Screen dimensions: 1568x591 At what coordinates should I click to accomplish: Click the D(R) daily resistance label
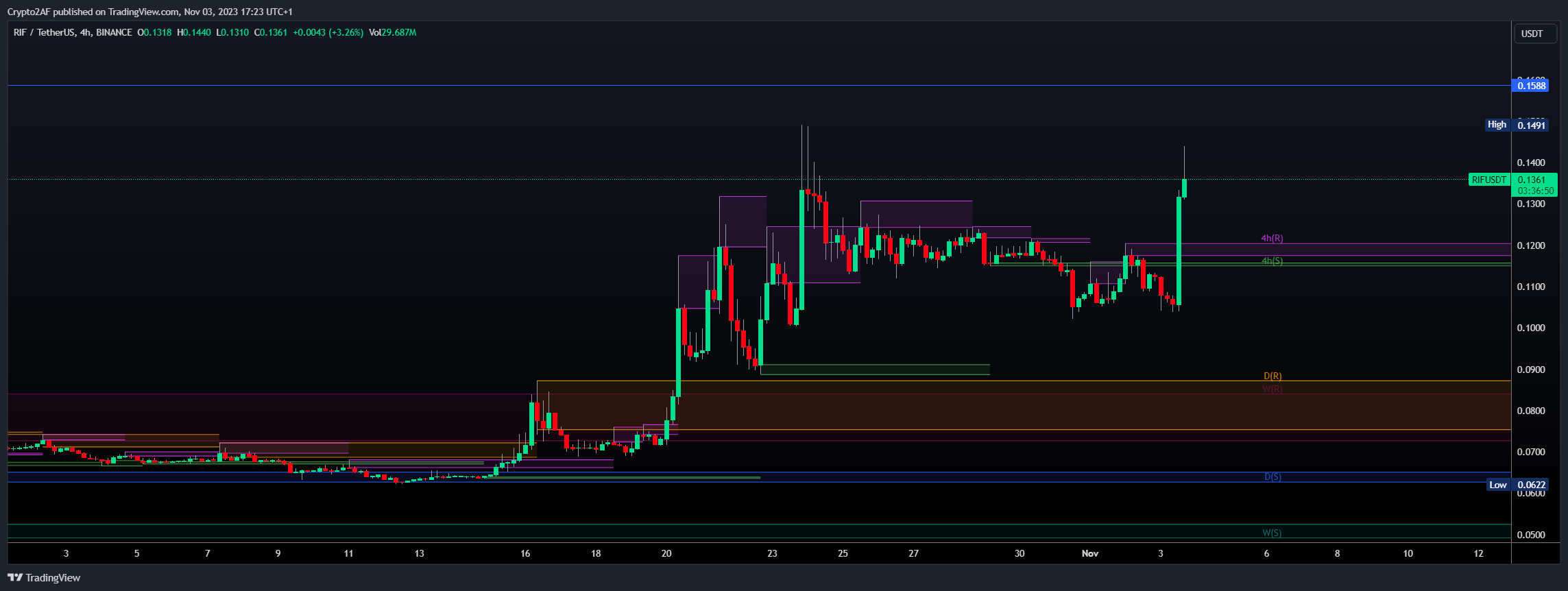pos(1273,376)
